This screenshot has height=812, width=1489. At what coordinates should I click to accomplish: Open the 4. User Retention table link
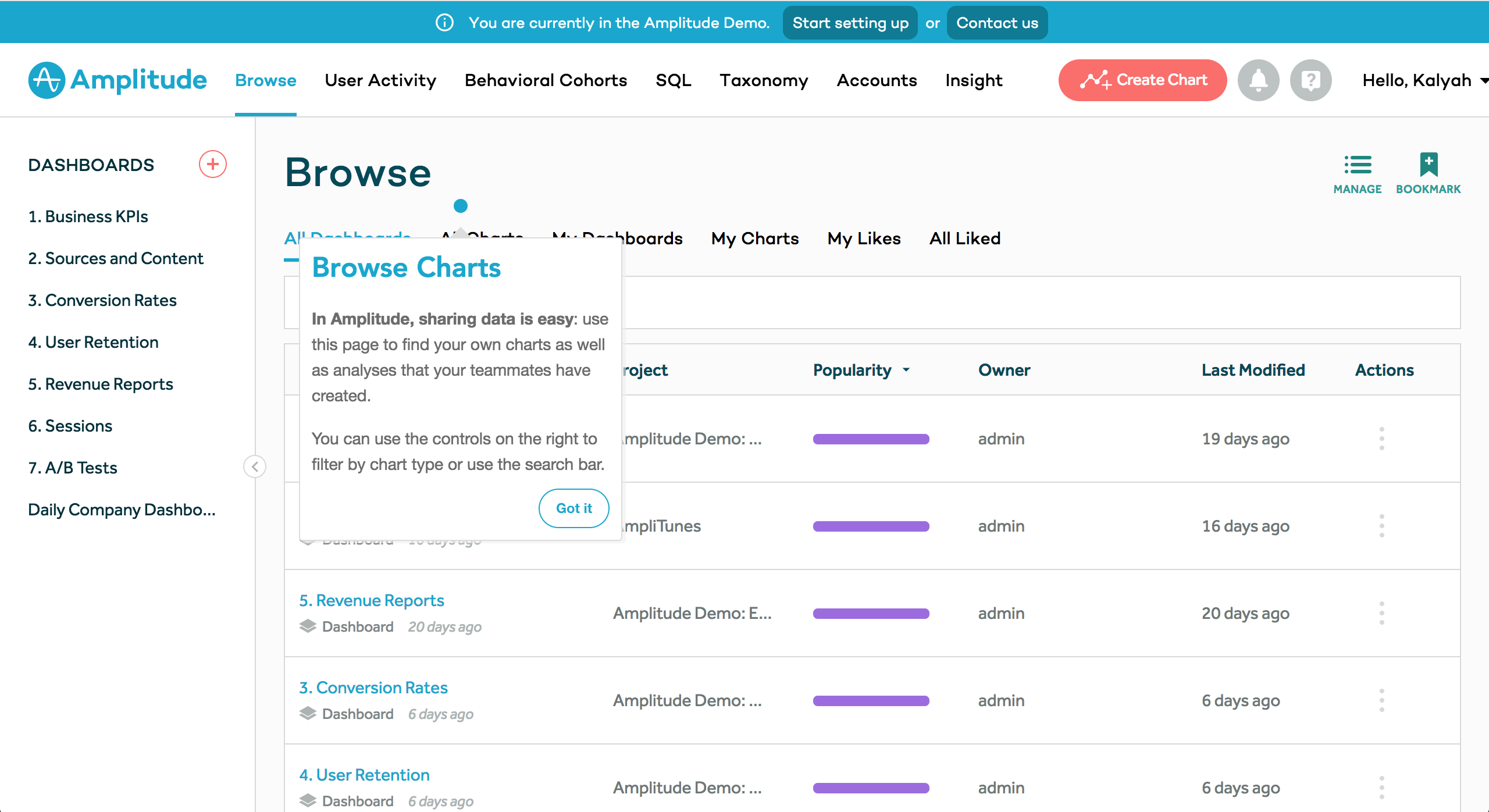[364, 775]
